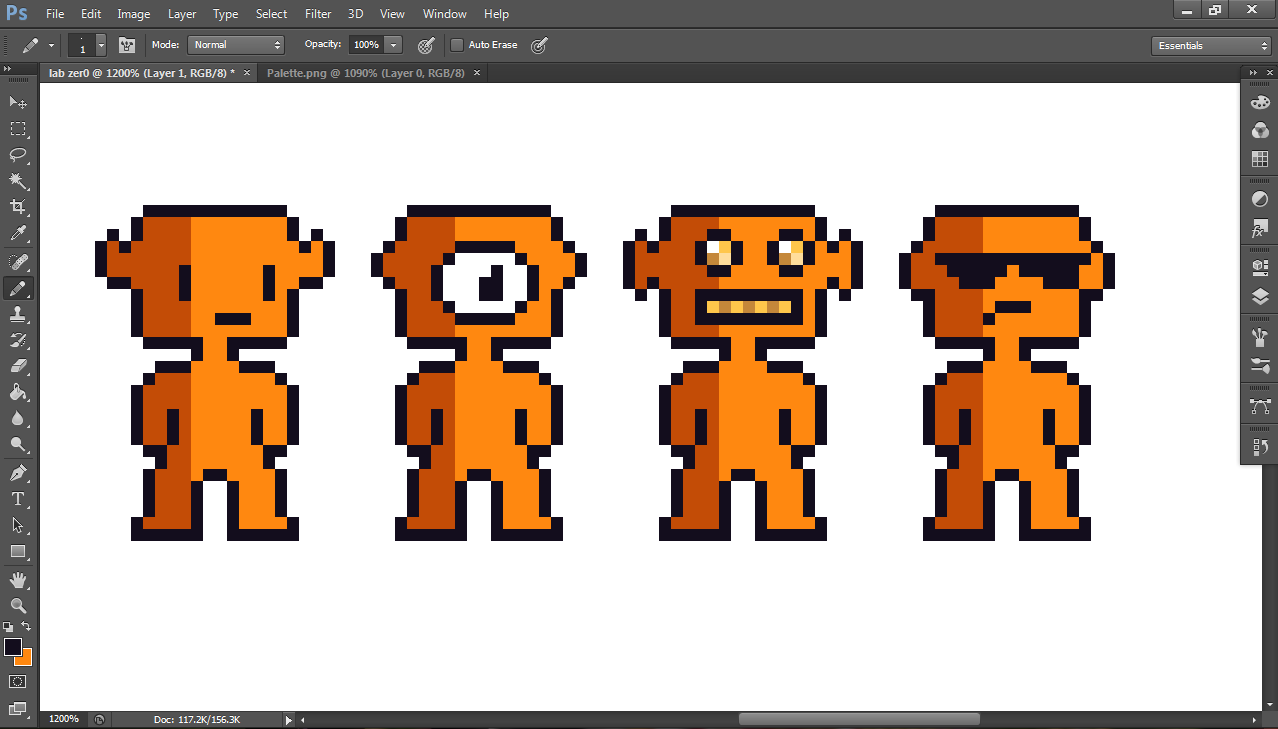This screenshot has width=1278, height=729.
Task: Open the Swatches panel grid icon
Action: click(x=1260, y=160)
